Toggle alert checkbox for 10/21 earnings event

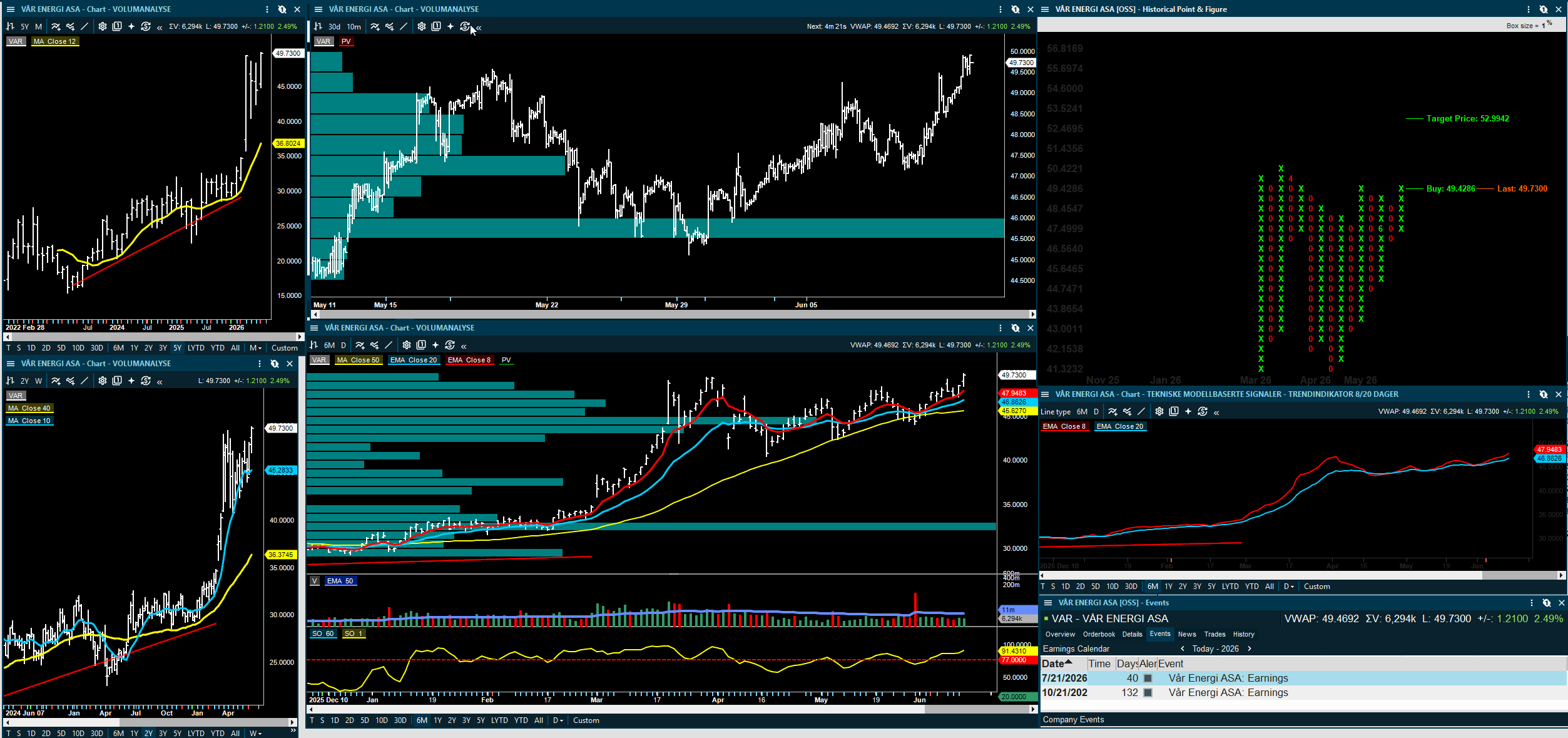point(1148,692)
